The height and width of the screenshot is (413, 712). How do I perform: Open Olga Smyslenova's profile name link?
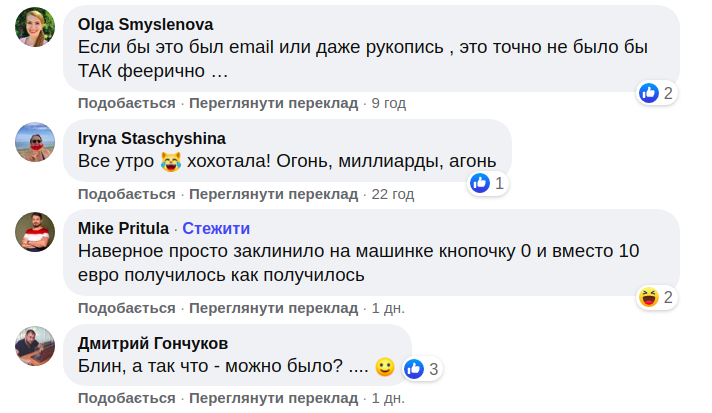point(145,24)
